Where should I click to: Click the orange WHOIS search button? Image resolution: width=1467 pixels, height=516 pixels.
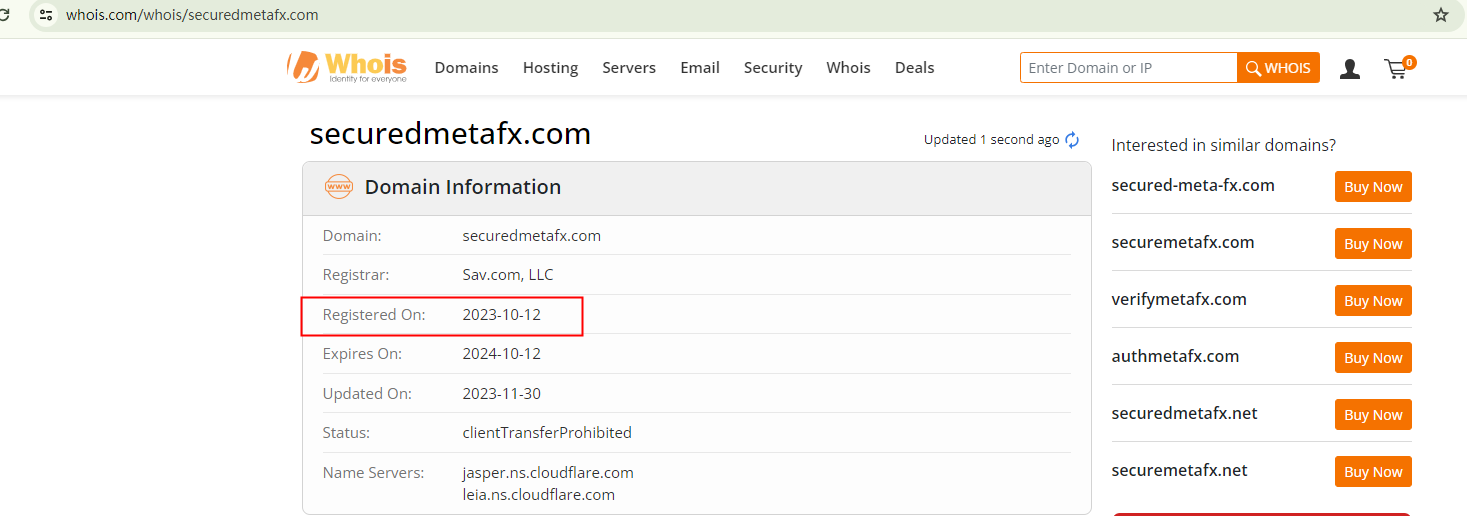(1278, 68)
